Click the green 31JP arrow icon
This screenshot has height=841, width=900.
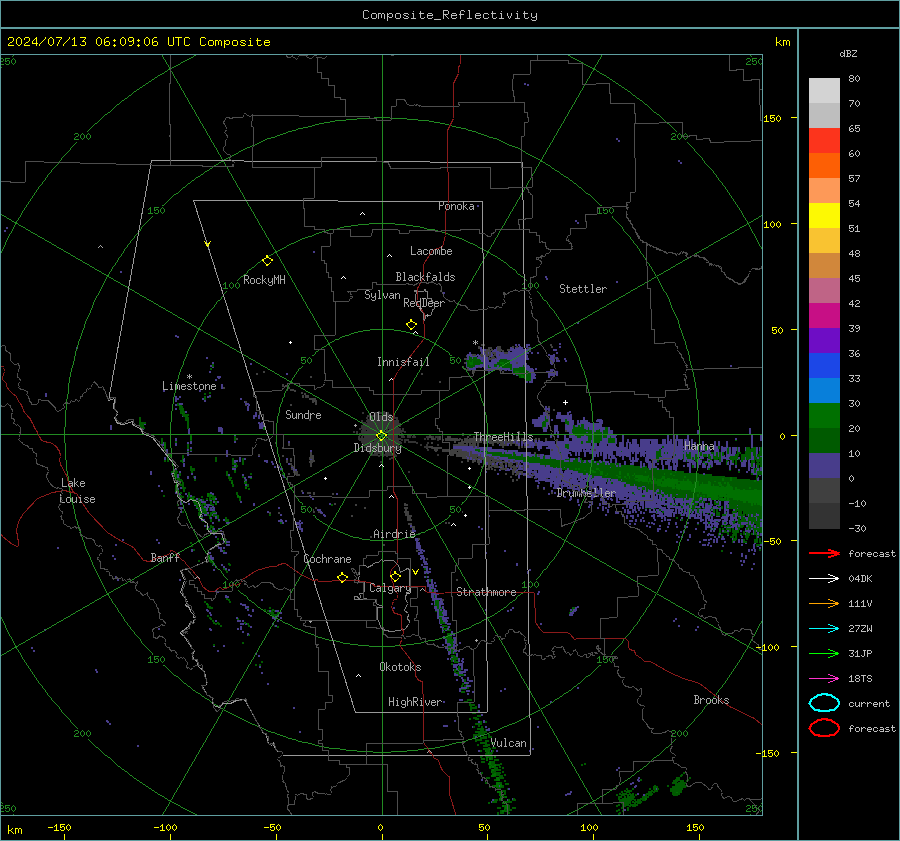click(x=824, y=653)
